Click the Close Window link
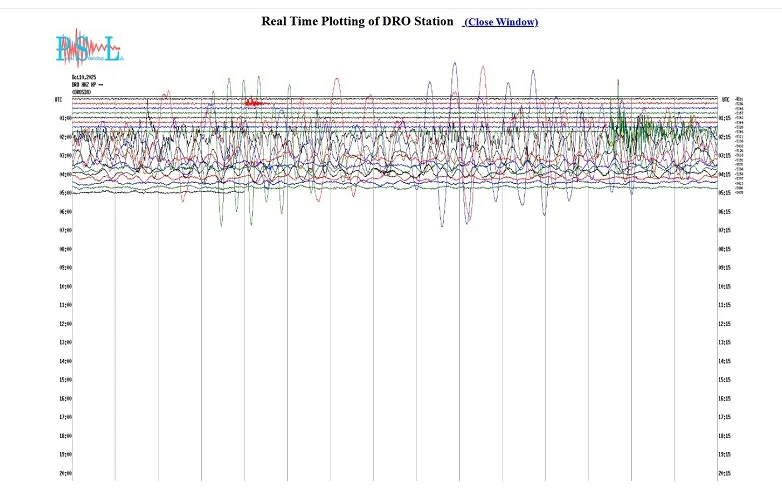The width and height of the screenshot is (782, 498). (x=501, y=21)
